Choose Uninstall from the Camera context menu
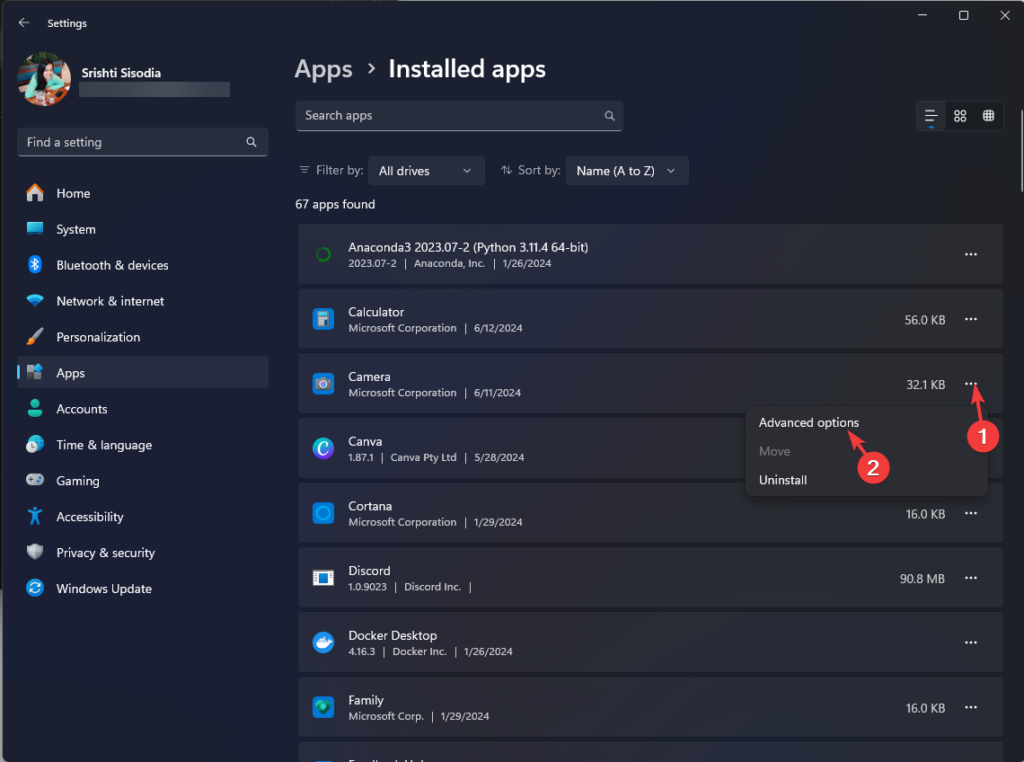This screenshot has height=762, width=1024. coord(783,479)
